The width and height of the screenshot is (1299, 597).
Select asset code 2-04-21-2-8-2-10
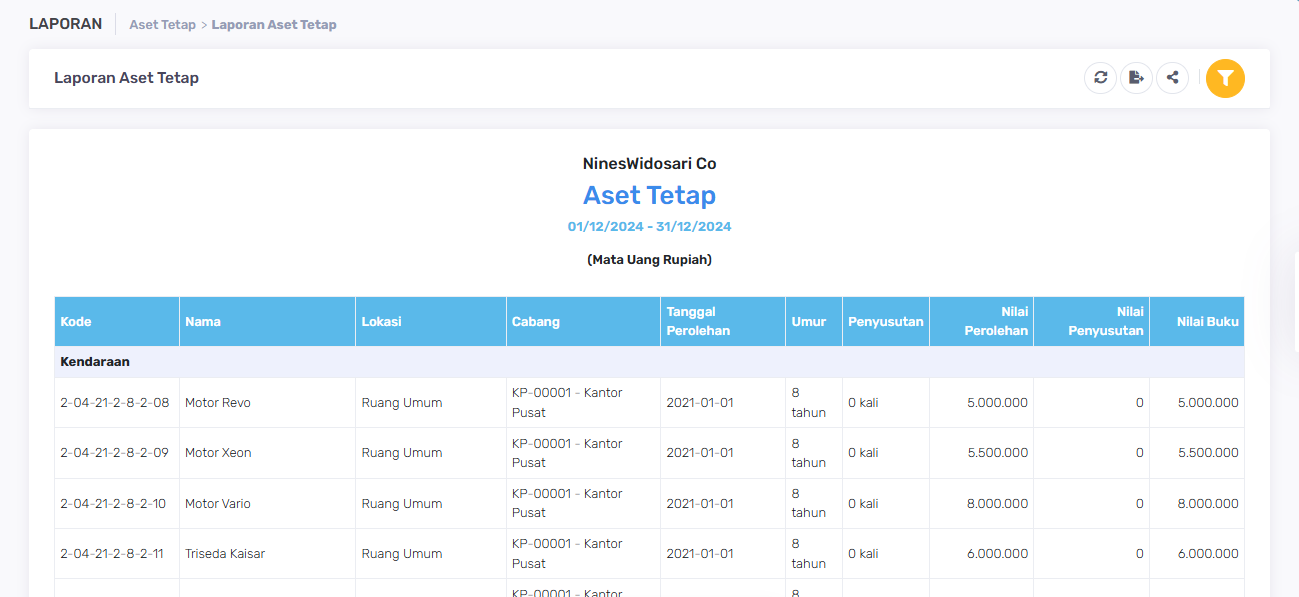pos(114,504)
